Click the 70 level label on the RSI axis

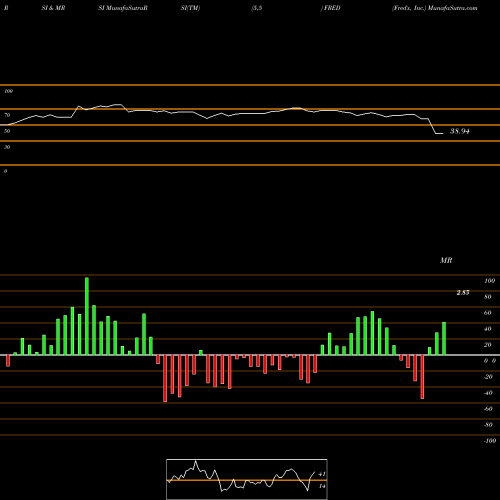click(x=7, y=115)
